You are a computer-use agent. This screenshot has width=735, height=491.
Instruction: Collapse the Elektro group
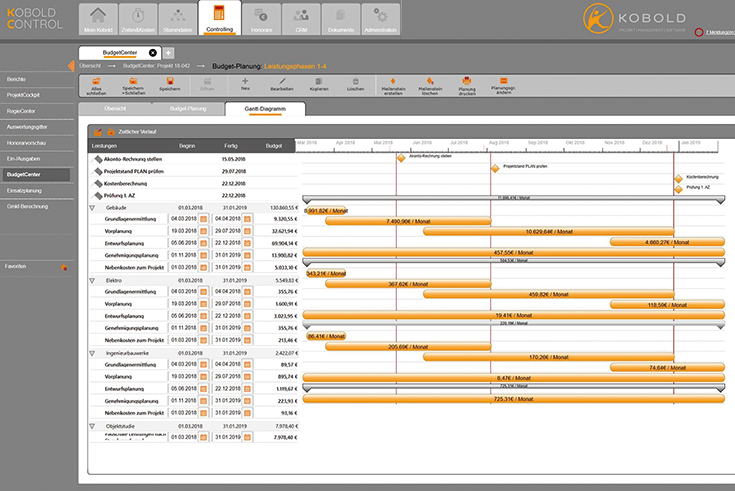pos(93,281)
